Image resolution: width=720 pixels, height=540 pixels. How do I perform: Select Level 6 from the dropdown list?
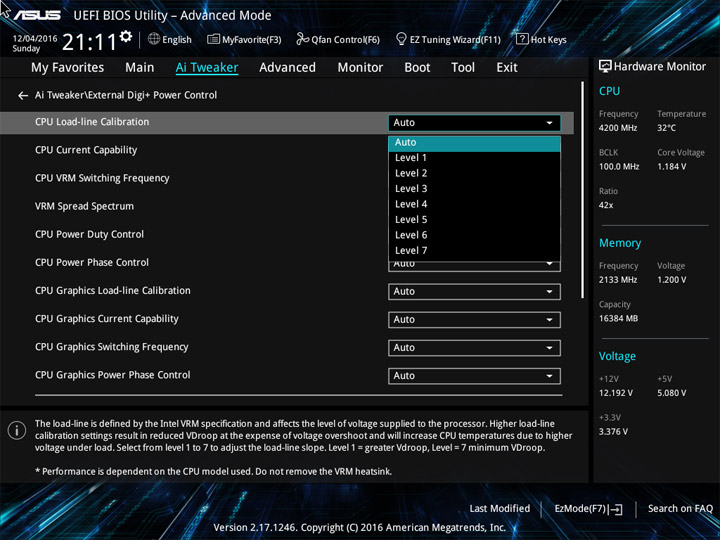click(x=474, y=235)
